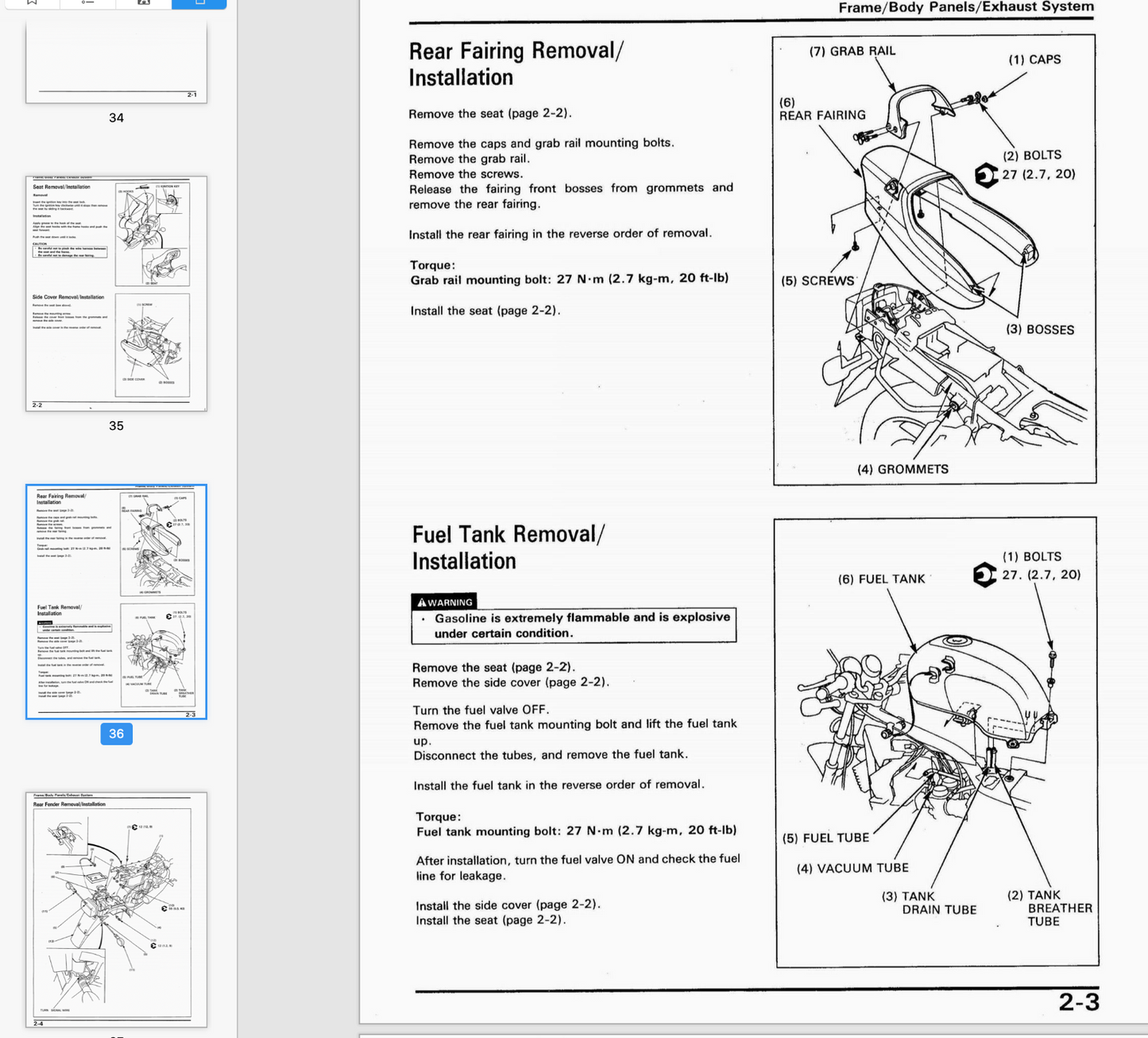The width and height of the screenshot is (1148, 1038).
Task: Jump to page 35 Seat Removal thumbnail
Action: coord(116,293)
